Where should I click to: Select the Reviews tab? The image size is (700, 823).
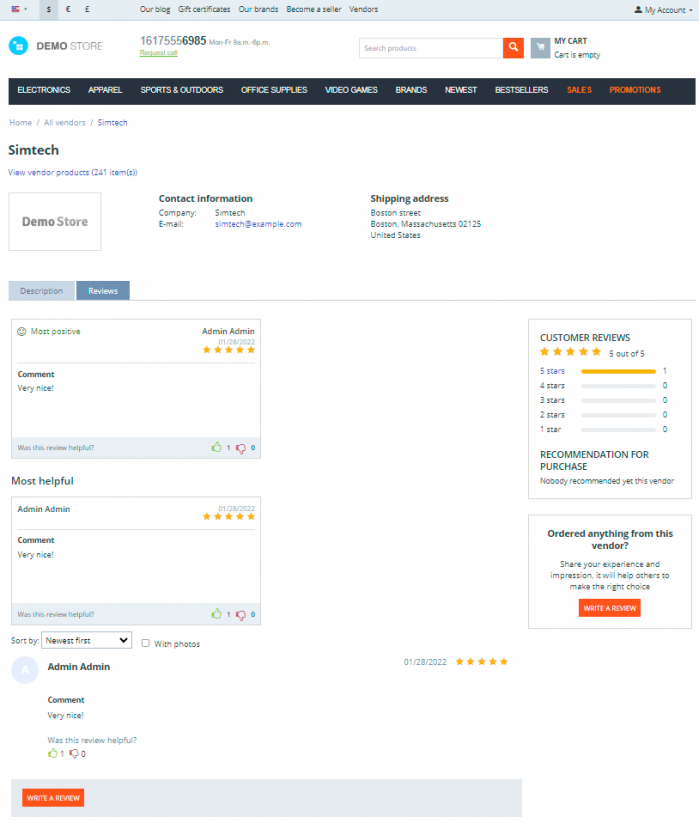[103, 291]
